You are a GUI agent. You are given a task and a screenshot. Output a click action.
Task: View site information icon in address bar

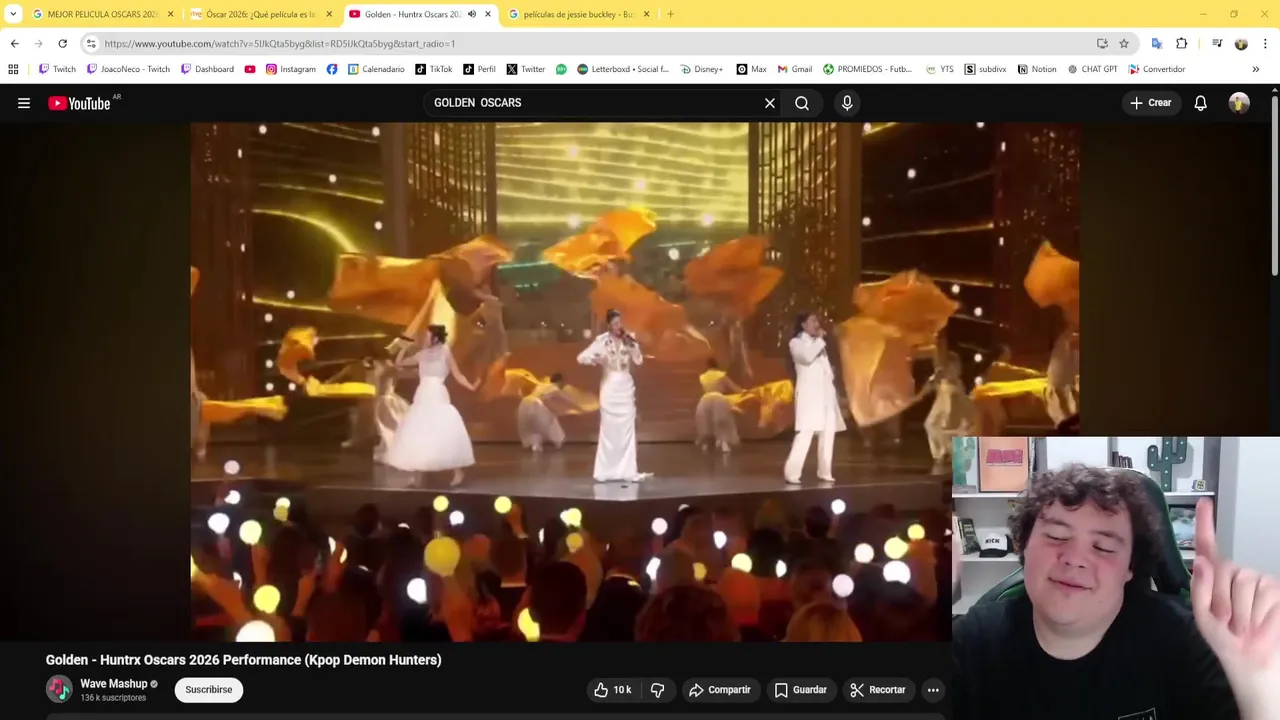(x=91, y=44)
